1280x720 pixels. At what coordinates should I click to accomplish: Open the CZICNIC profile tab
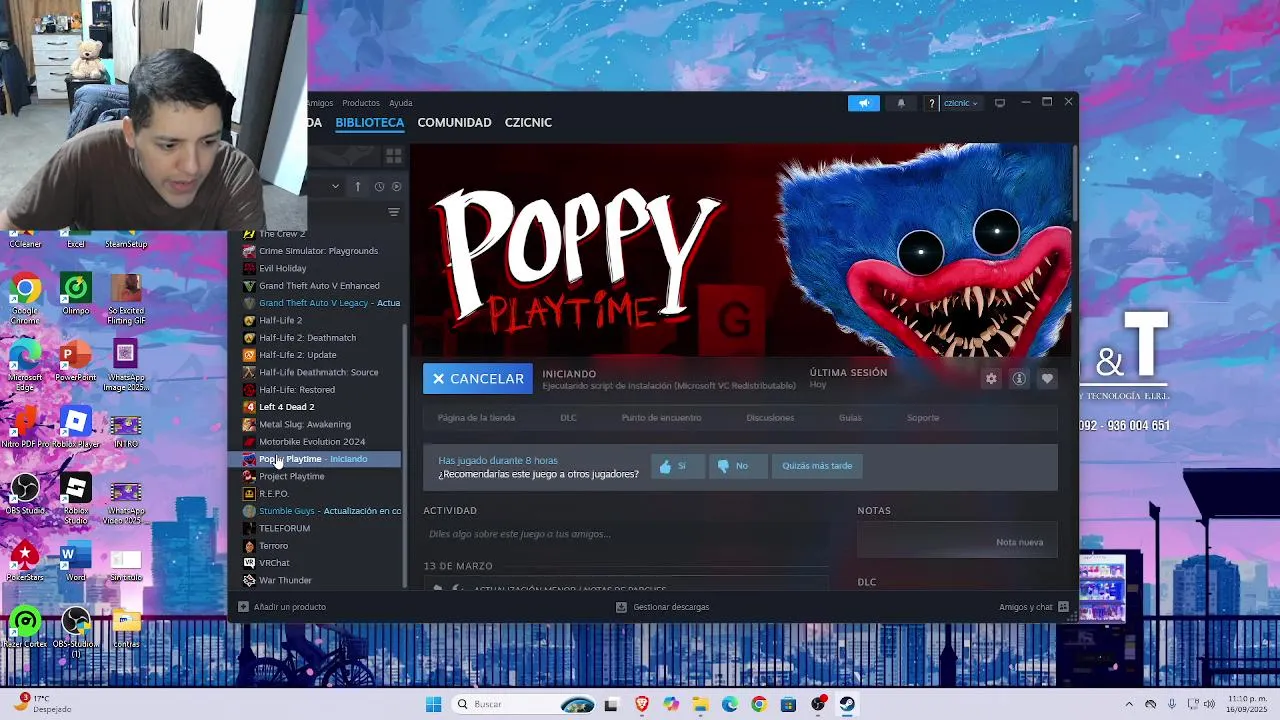point(528,122)
